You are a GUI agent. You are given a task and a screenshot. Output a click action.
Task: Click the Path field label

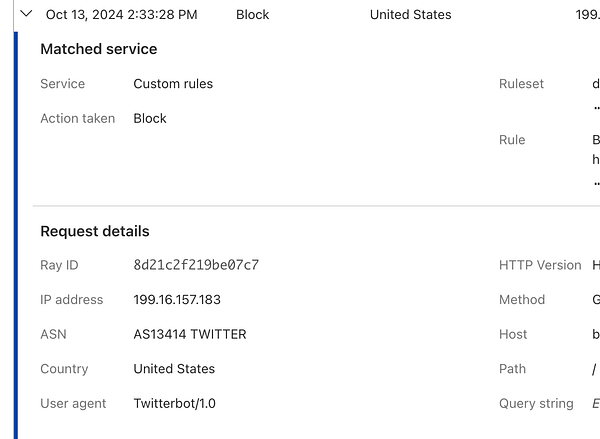coord(512,369)
